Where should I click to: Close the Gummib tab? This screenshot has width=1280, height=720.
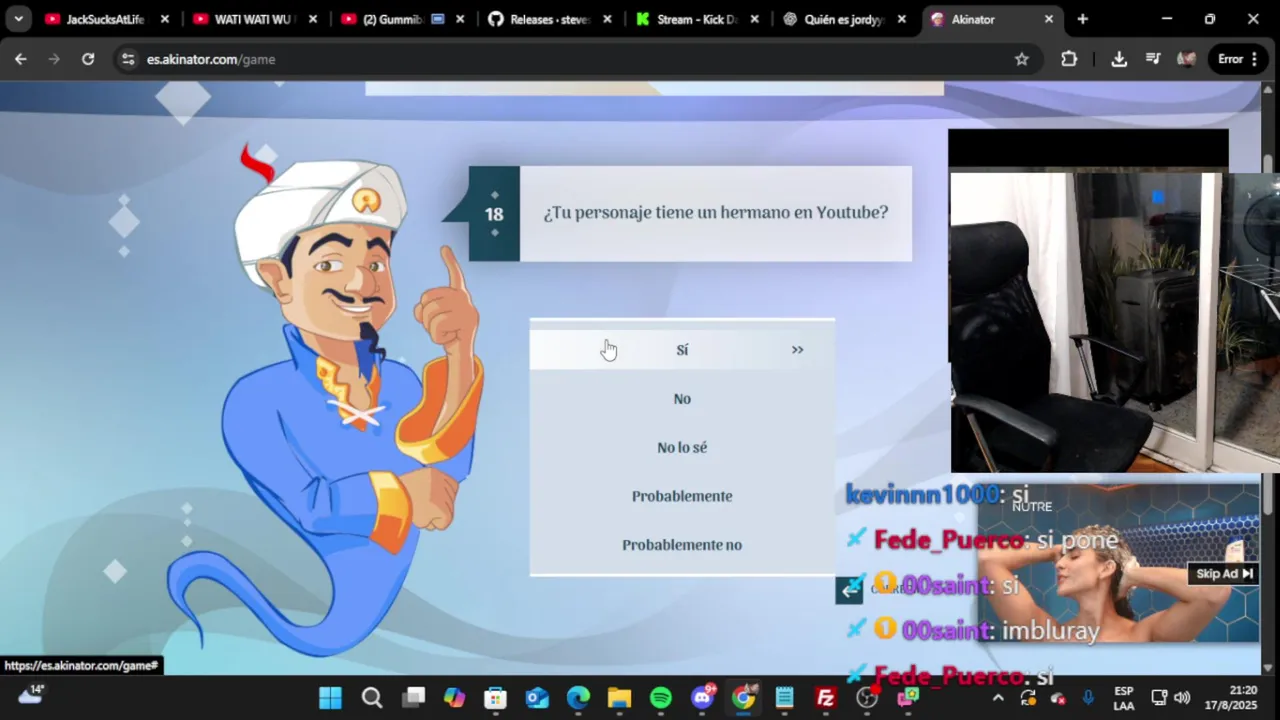(461, 19)
